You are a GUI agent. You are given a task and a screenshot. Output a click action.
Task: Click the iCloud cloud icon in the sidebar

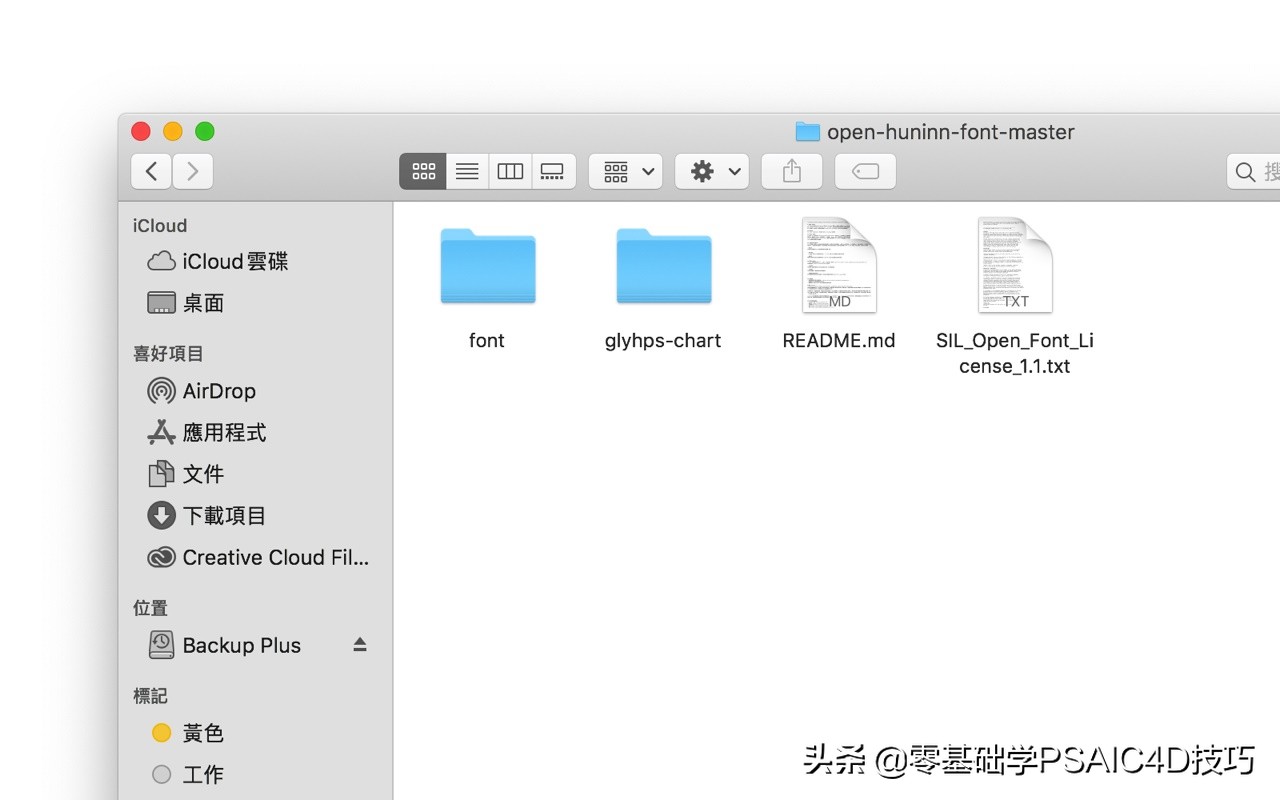click(161, 262)
